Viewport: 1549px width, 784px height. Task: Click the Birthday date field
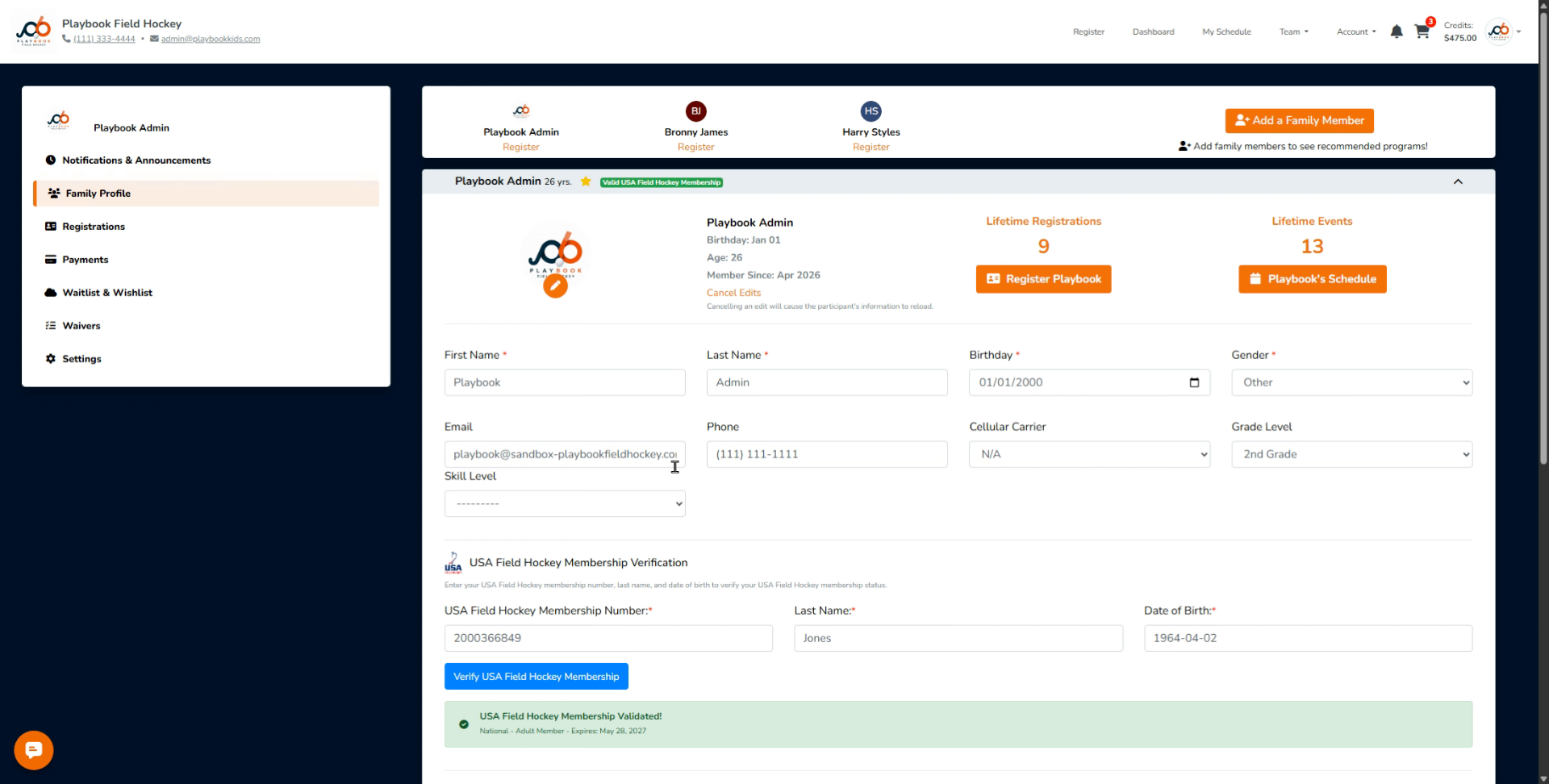1090,382
